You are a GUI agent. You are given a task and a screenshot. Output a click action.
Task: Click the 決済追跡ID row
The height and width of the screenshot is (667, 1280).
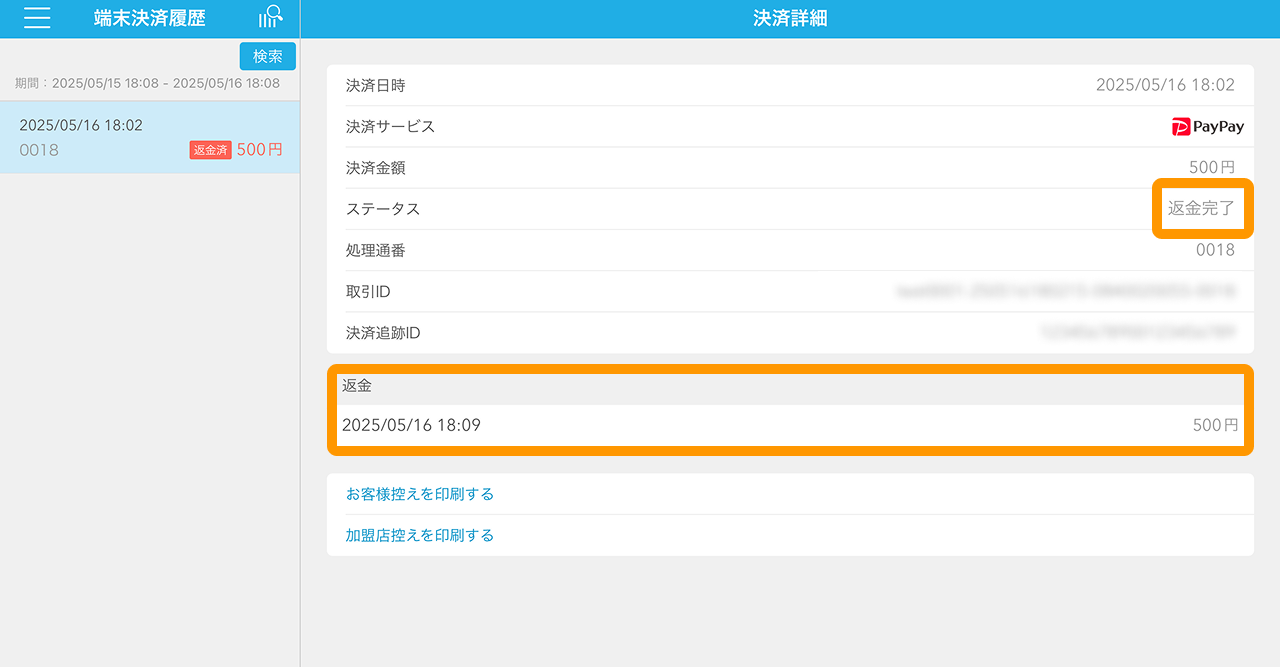790,332
